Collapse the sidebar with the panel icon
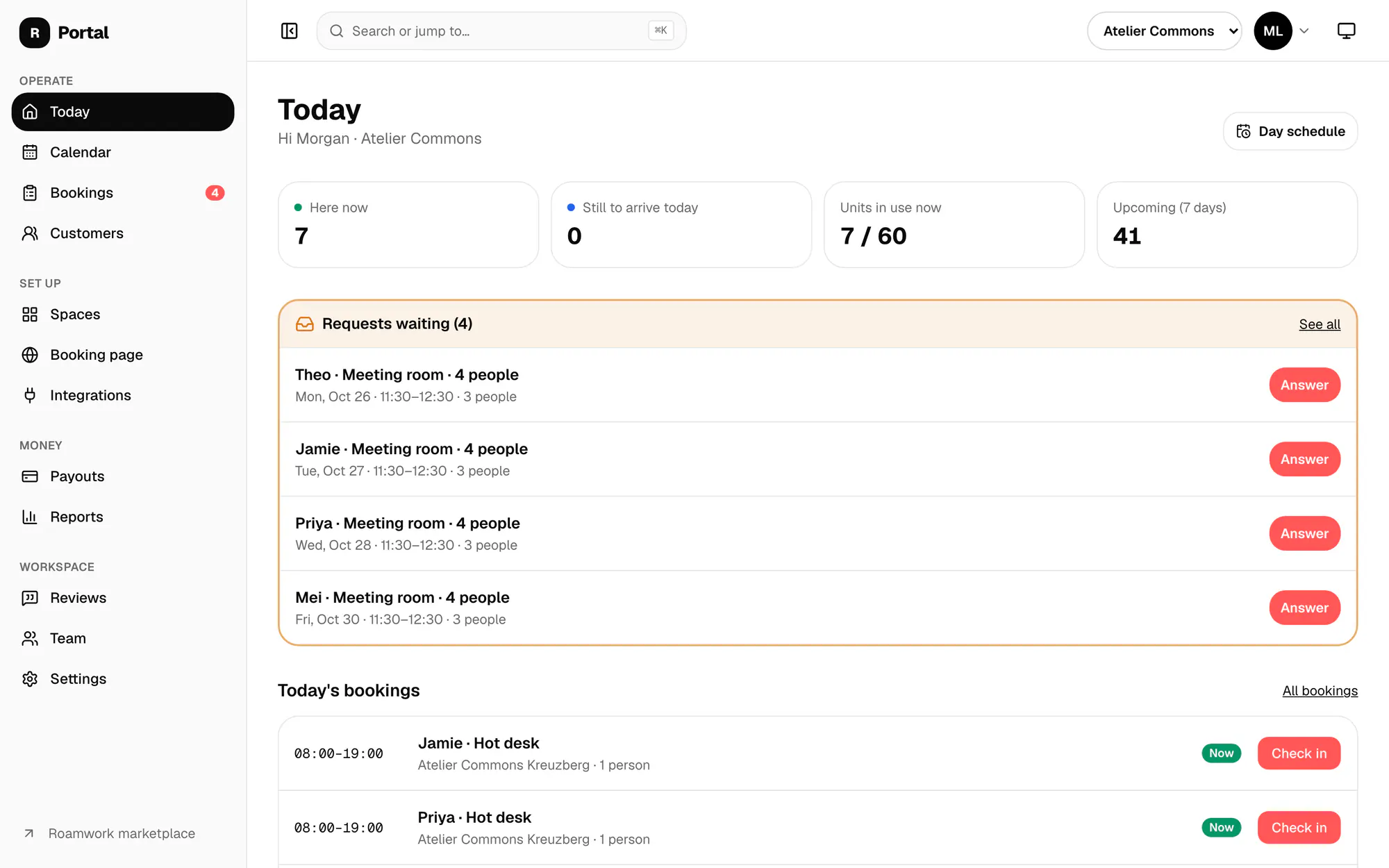This screenshot has height=868, width=1389. point(289,31)
